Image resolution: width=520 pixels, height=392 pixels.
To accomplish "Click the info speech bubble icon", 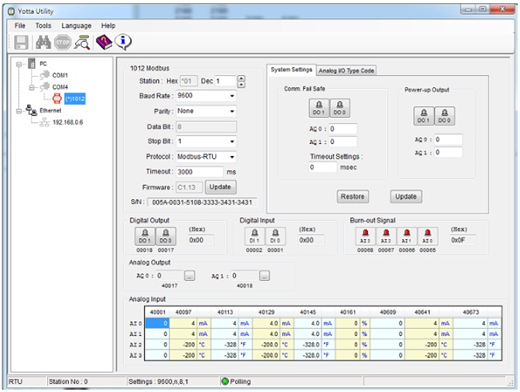I will click(123, 42).
